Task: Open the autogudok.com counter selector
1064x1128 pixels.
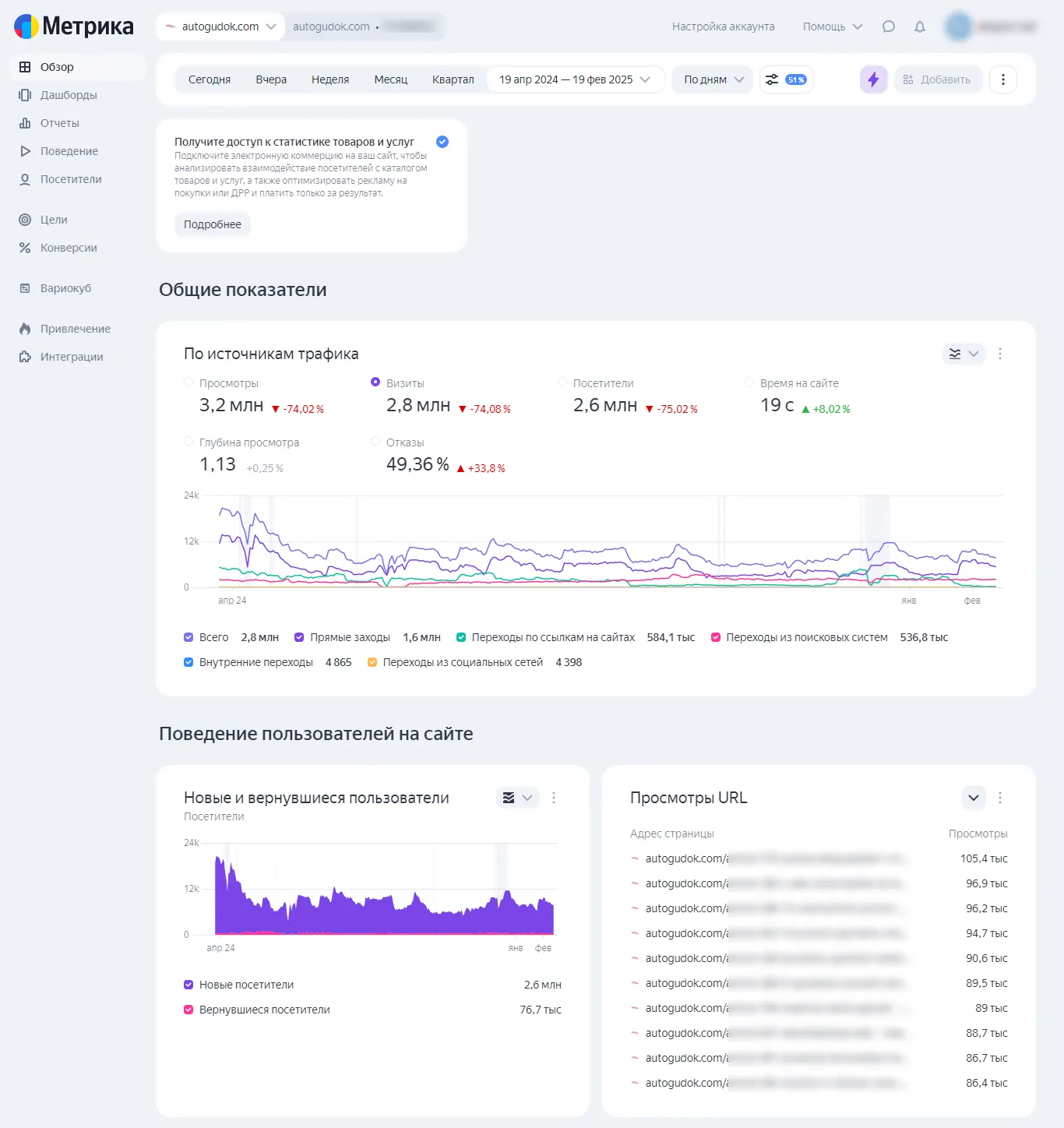Action: click(220, 26)
